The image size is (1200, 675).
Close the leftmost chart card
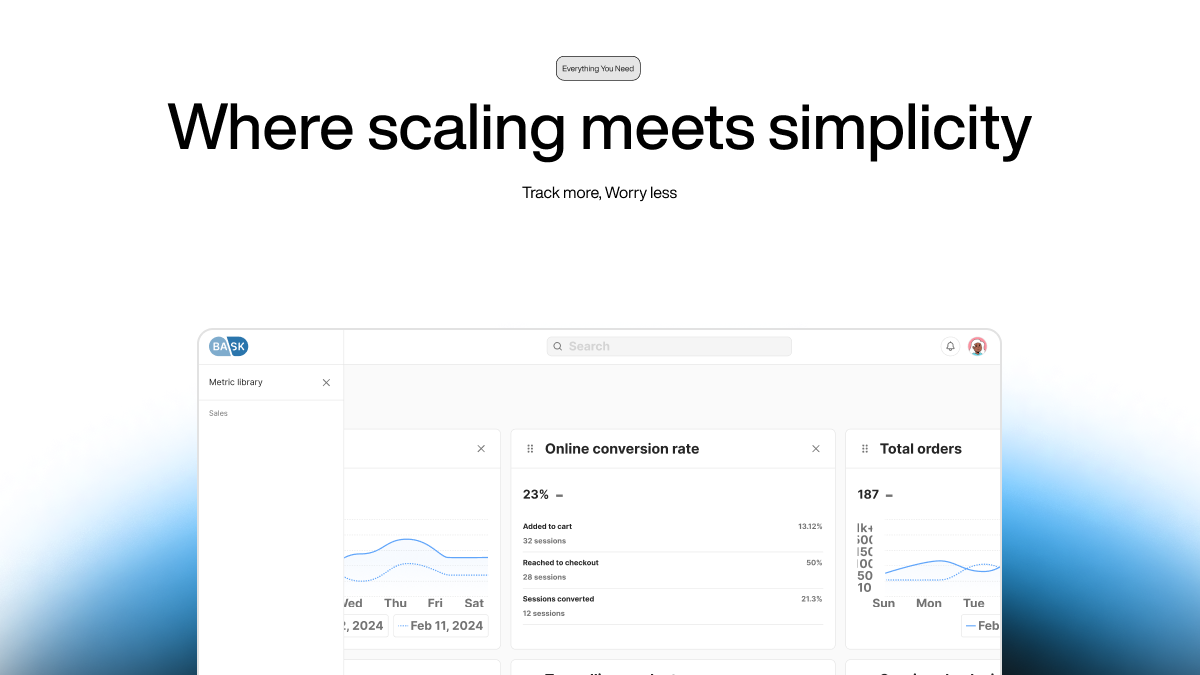pyautogui.click(x=481, y=449)
